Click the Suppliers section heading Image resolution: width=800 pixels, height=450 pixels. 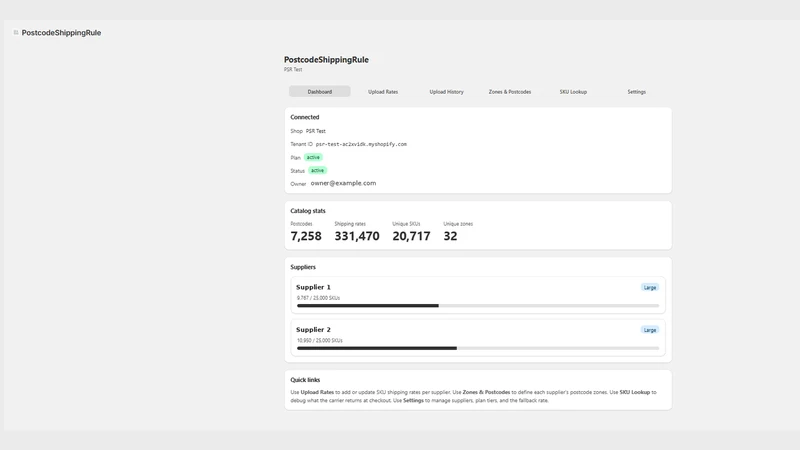(303, 267)
